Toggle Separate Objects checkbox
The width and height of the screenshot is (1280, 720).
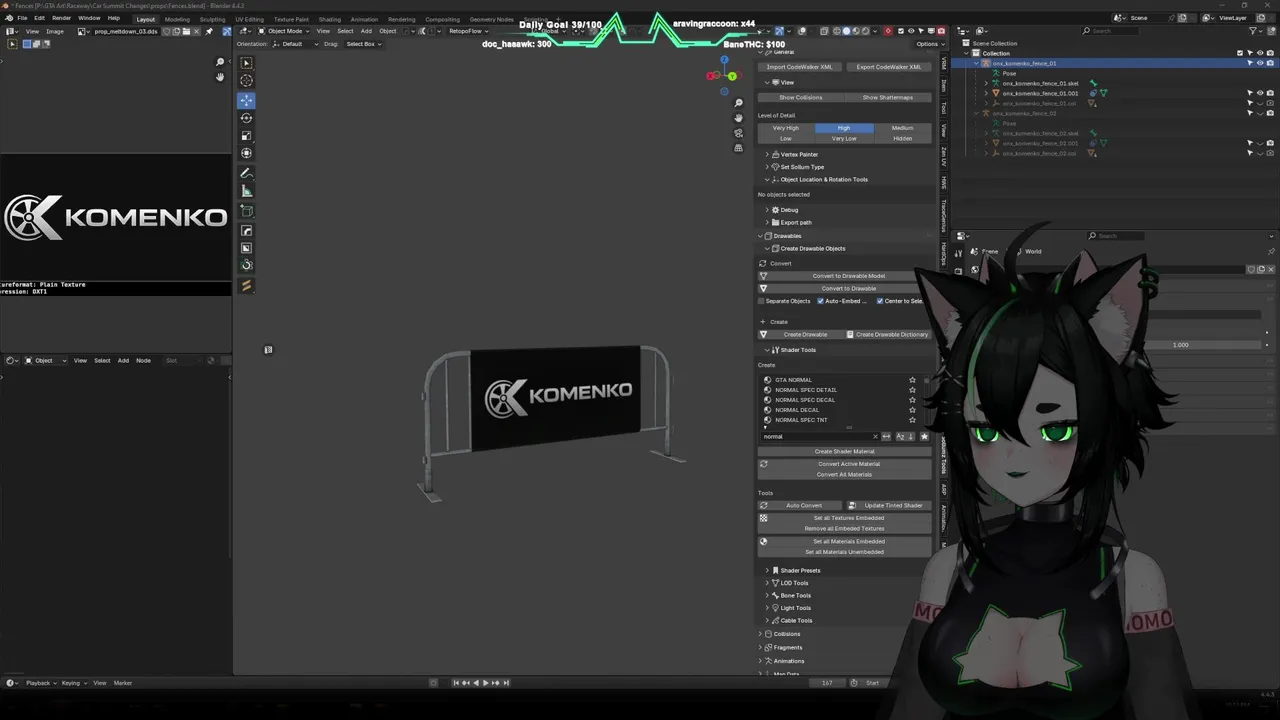[762, 301]
